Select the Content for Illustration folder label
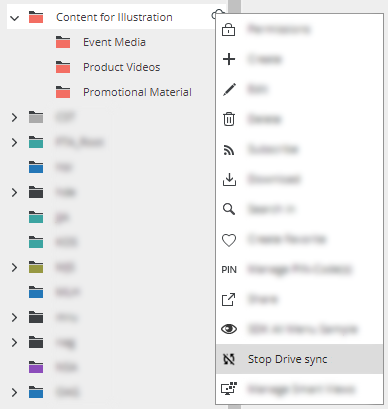Screen dimensions: 388x409 [x=114, y=17]
